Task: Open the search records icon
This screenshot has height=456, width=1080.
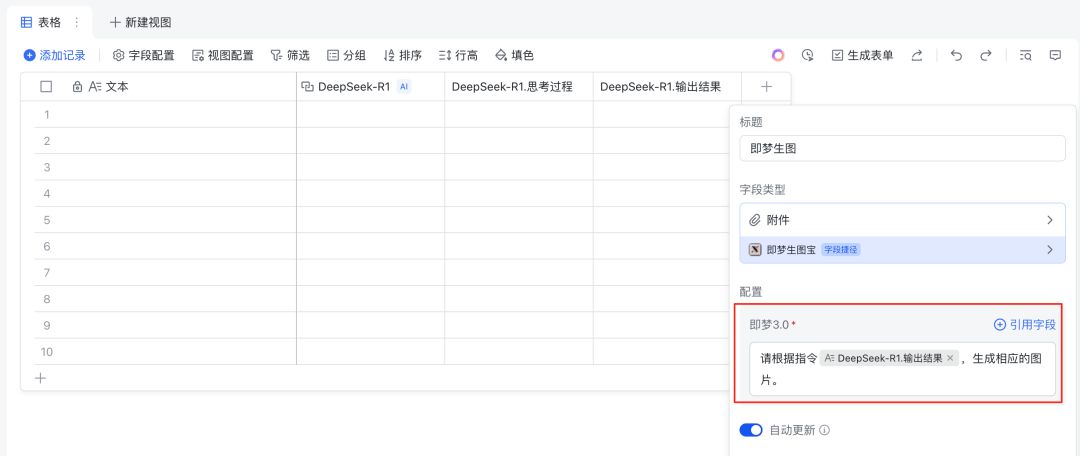Action: click(1026, 55)
